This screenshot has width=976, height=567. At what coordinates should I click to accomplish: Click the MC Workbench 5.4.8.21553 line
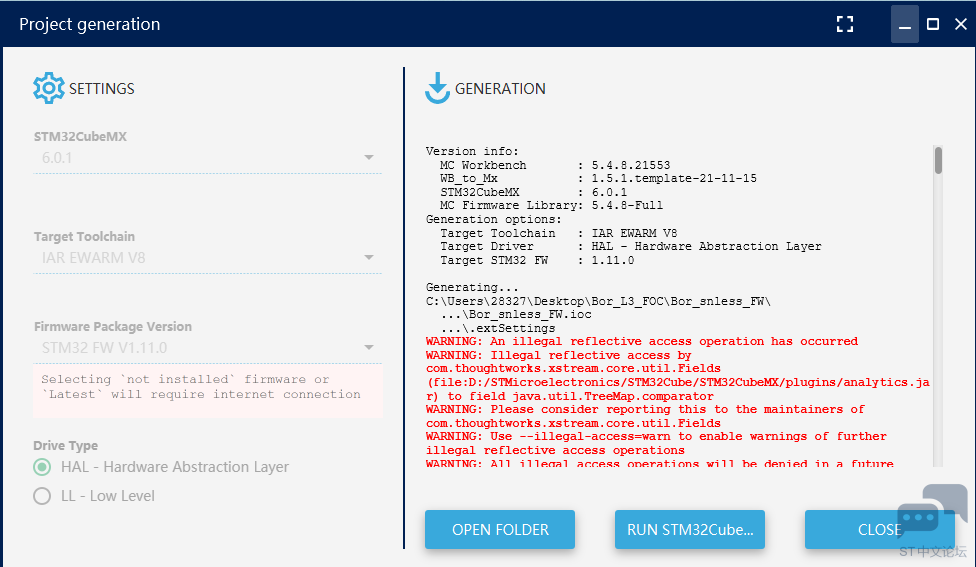[555, 165]
